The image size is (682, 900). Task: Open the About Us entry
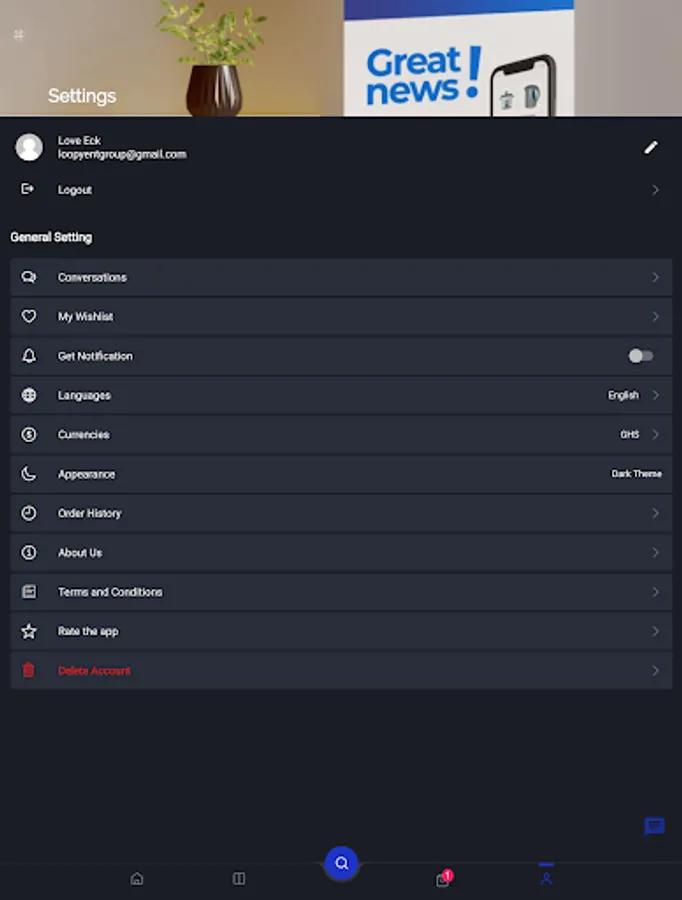[x=80, y=553]
